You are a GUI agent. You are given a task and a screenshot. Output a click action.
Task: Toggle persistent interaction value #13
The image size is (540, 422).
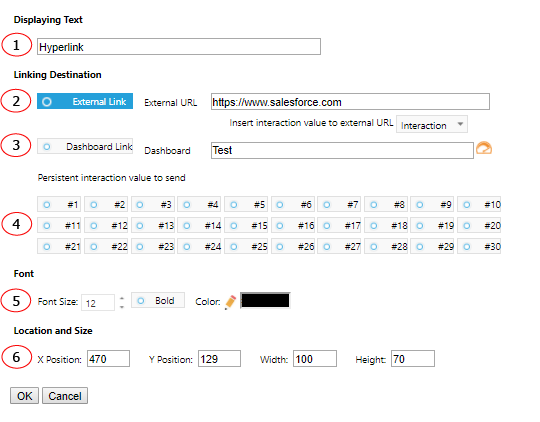pyautogui.click(x=153, y=225)
